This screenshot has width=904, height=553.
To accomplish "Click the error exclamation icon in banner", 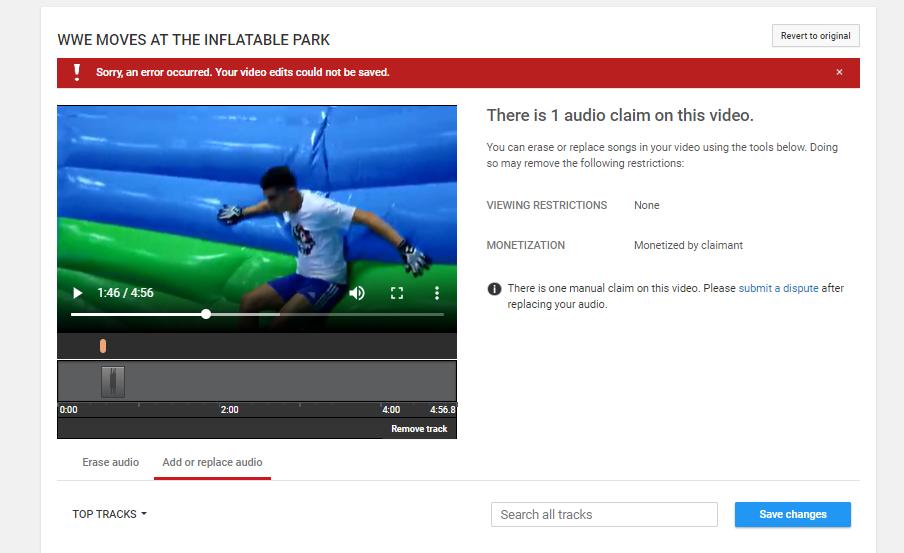I will click(77, 72).
